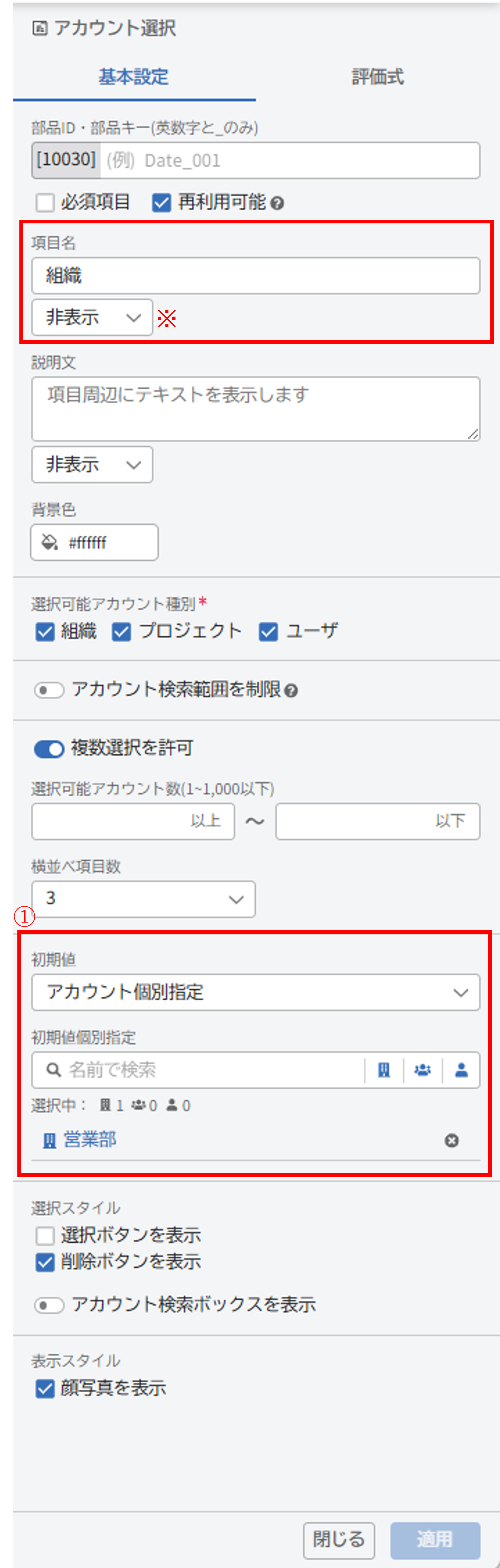Open the 背景色 #ffffff color picker

(x=94, y=542)
